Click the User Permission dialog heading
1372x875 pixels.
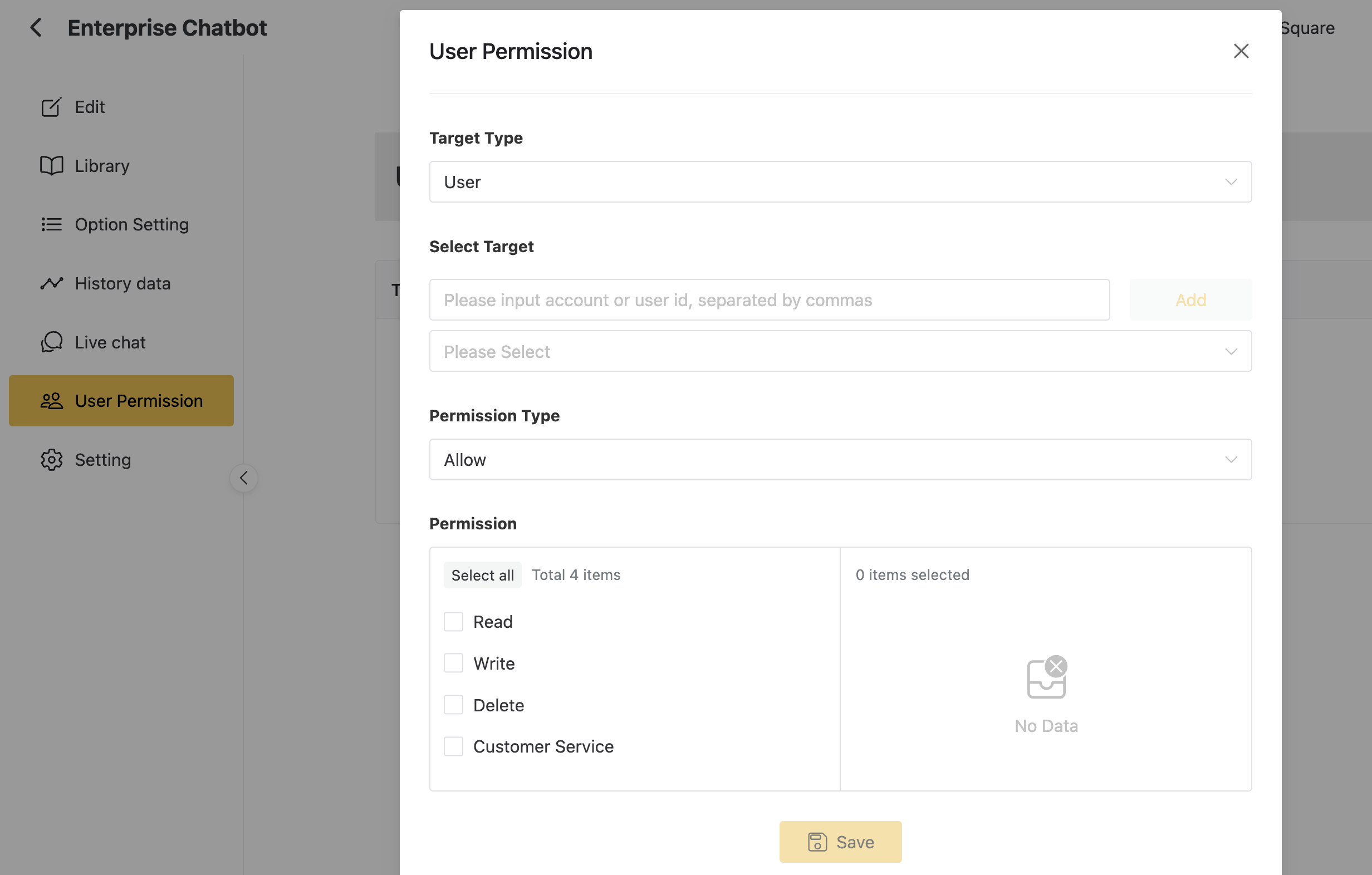[x=511, y=51]
